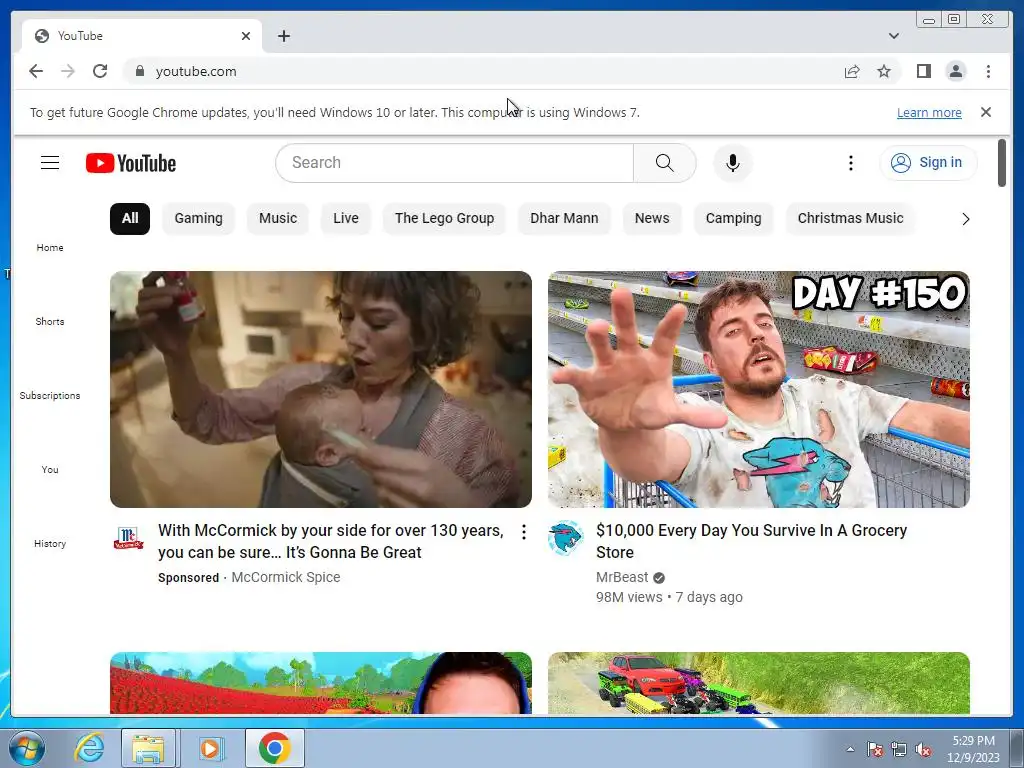Click the McCormick Spice advertiser name
The image size is (1024, 768).
285,577
